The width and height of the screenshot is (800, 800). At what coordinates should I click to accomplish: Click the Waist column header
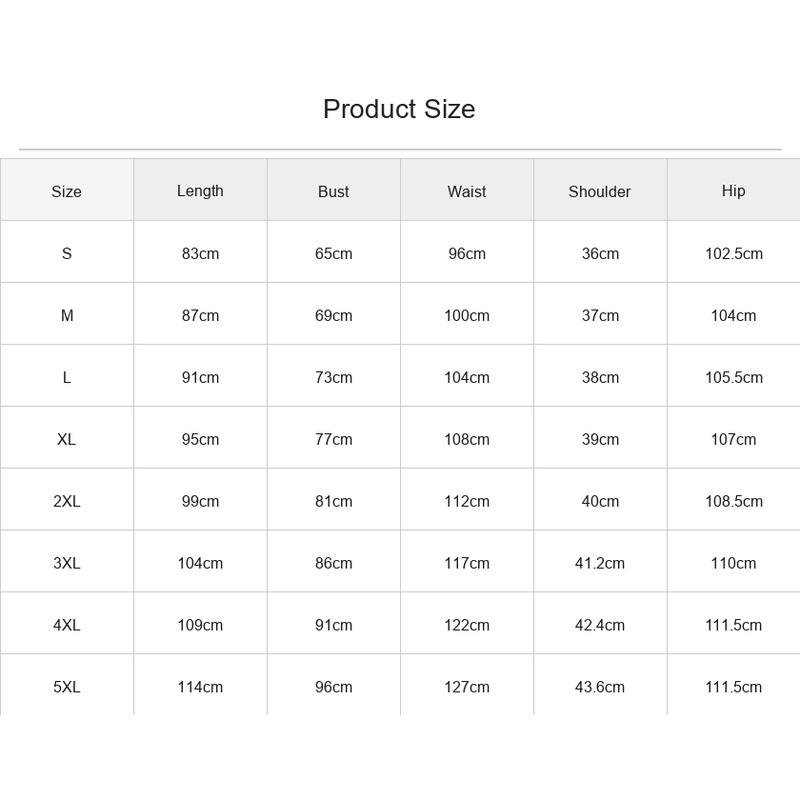(x=467, y=191)
